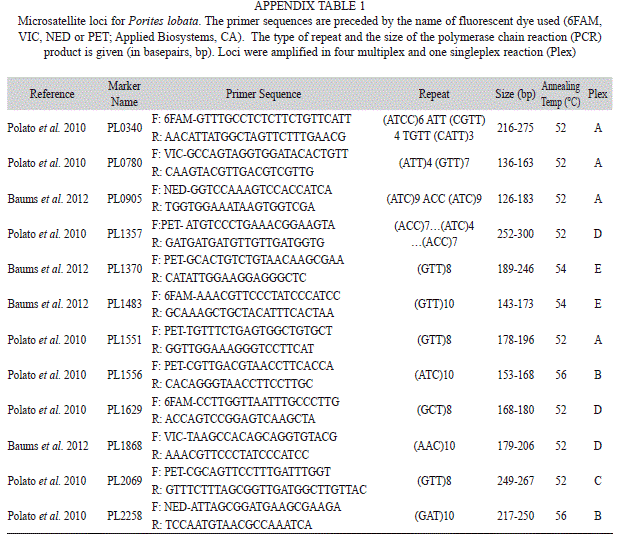
Task: Click forward primer NED-ATTAGCGGATGAAGCGAAGA
Action: [252, 507]
